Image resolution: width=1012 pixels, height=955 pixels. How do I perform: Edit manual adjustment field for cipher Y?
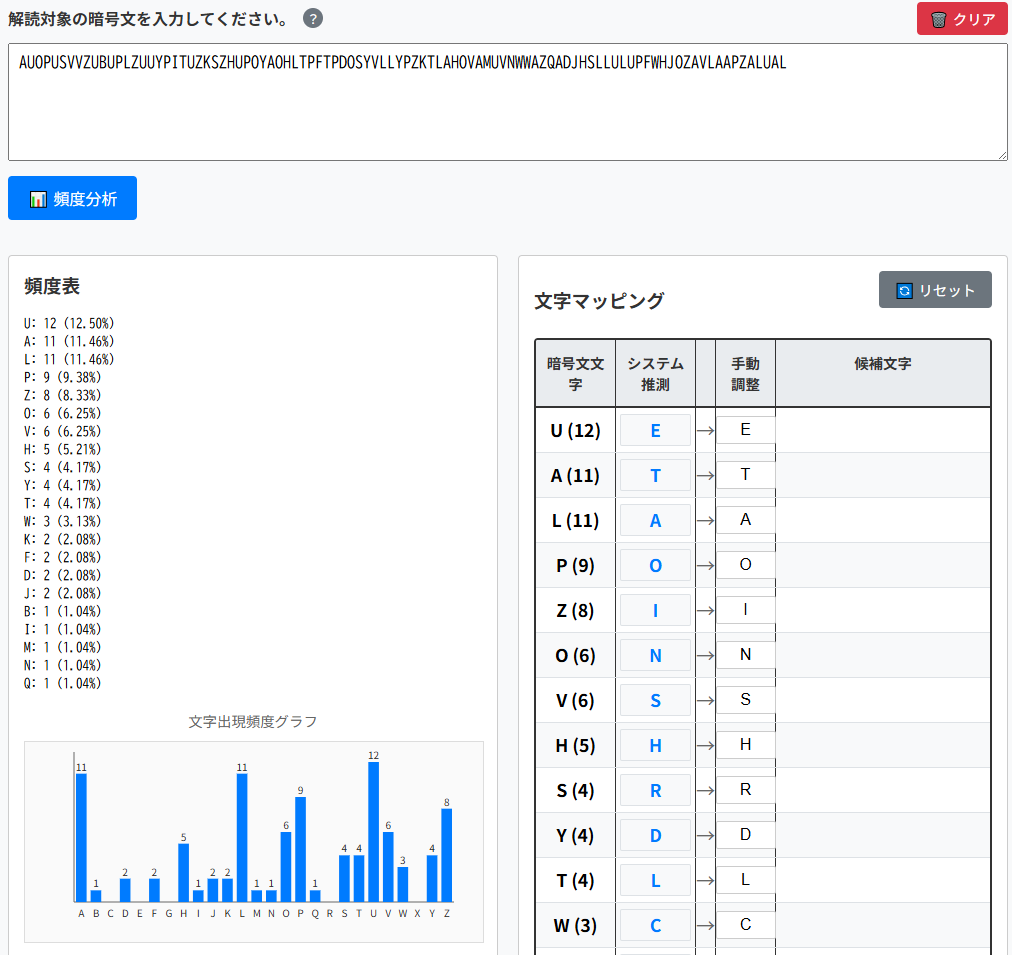(745, 835)
